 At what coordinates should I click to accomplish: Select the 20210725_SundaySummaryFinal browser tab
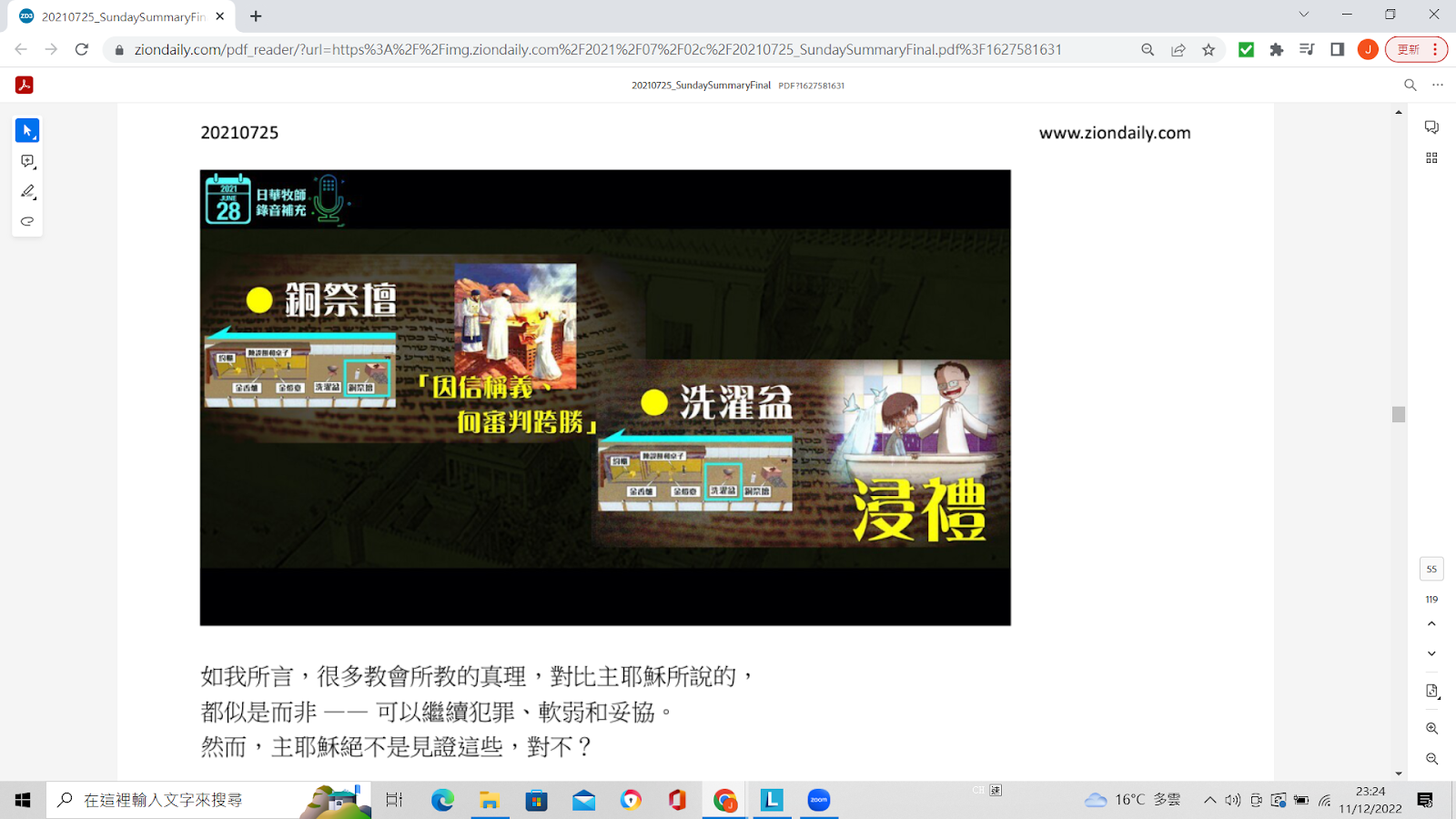(122, 16)
